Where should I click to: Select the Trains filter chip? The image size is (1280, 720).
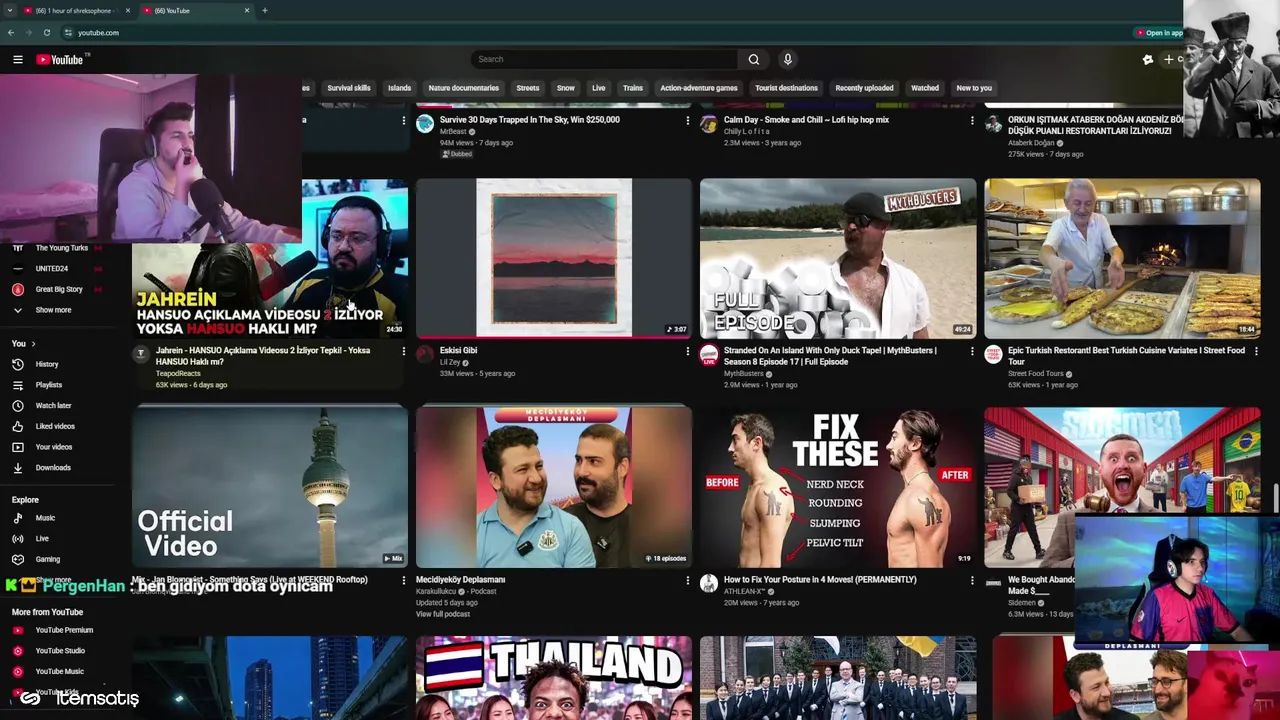[633, 88]
